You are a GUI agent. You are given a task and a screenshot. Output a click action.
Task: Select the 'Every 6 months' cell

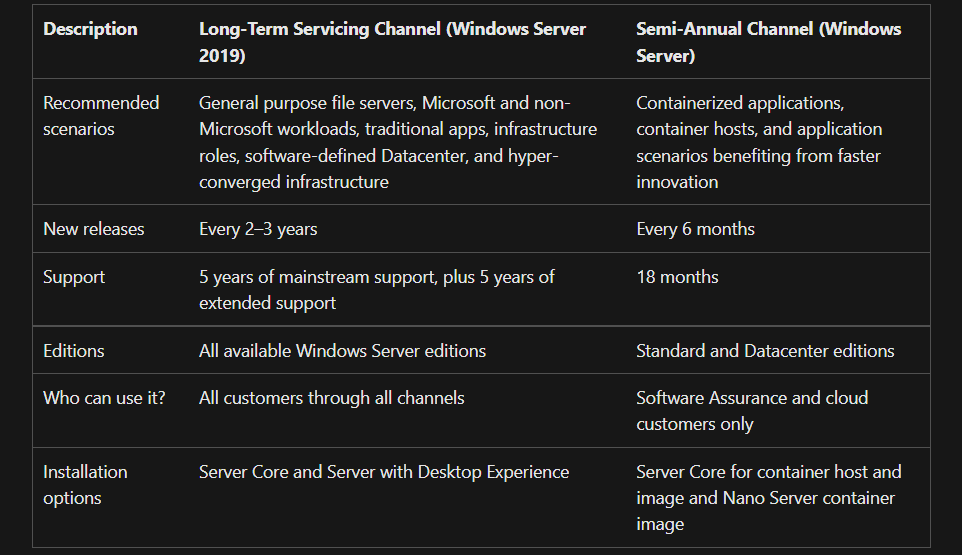point(695,229)
